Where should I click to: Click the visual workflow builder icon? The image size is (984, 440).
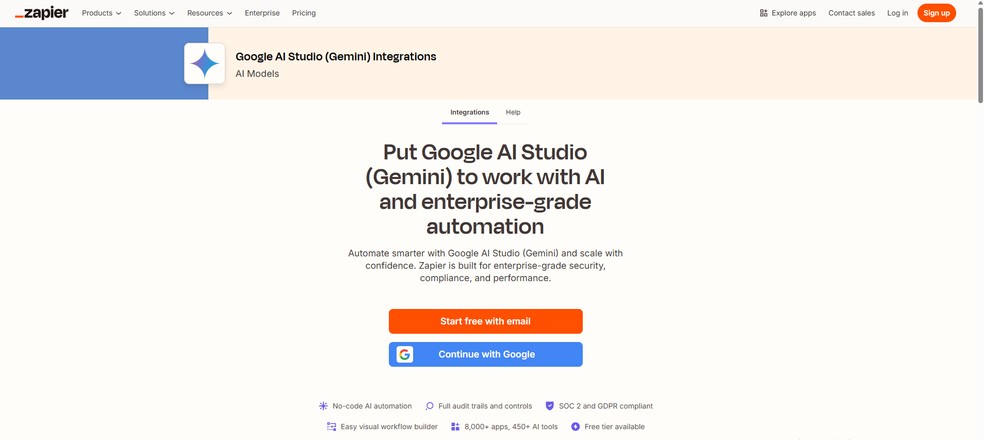(331, 427)
